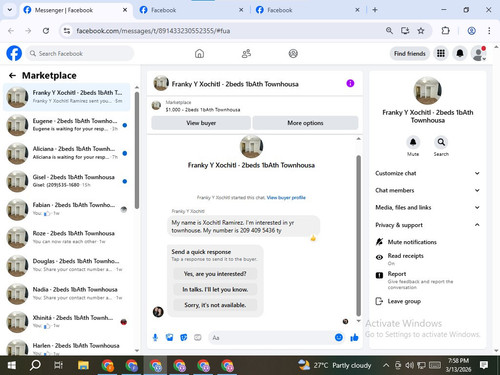The image size is (500, 375).
Task: Open Fabian's townhouse conversation
Action: (x=66, y=209)
